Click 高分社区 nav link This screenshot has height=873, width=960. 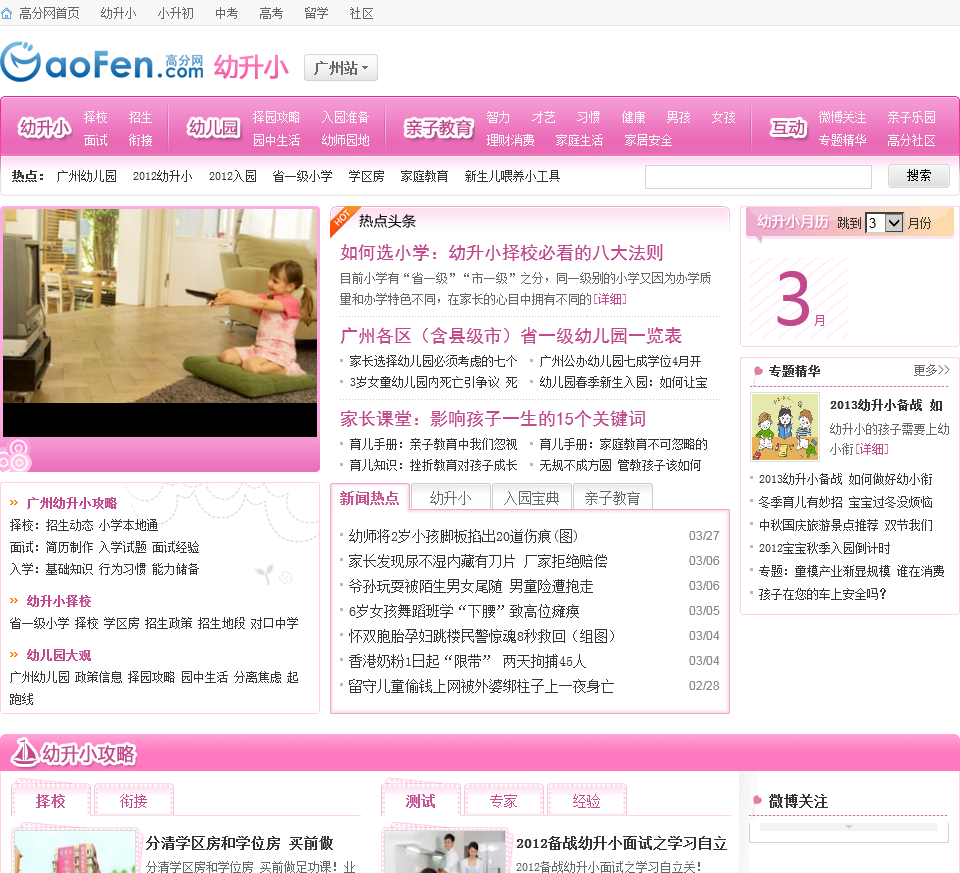pyautogui.click(x=912, y=140)
